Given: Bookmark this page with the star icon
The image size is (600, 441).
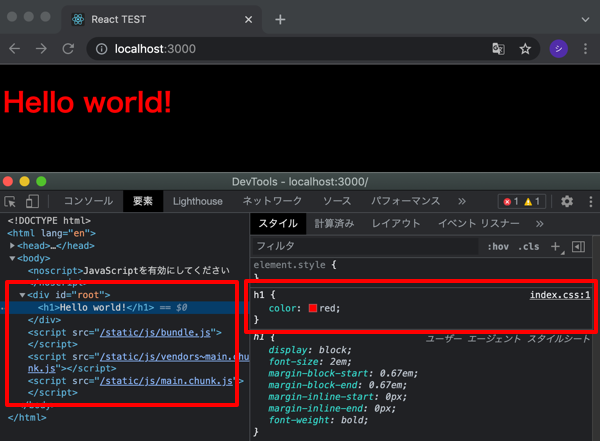Looking at the screenshot, I should pyautogui.click(x=525, y=49).
